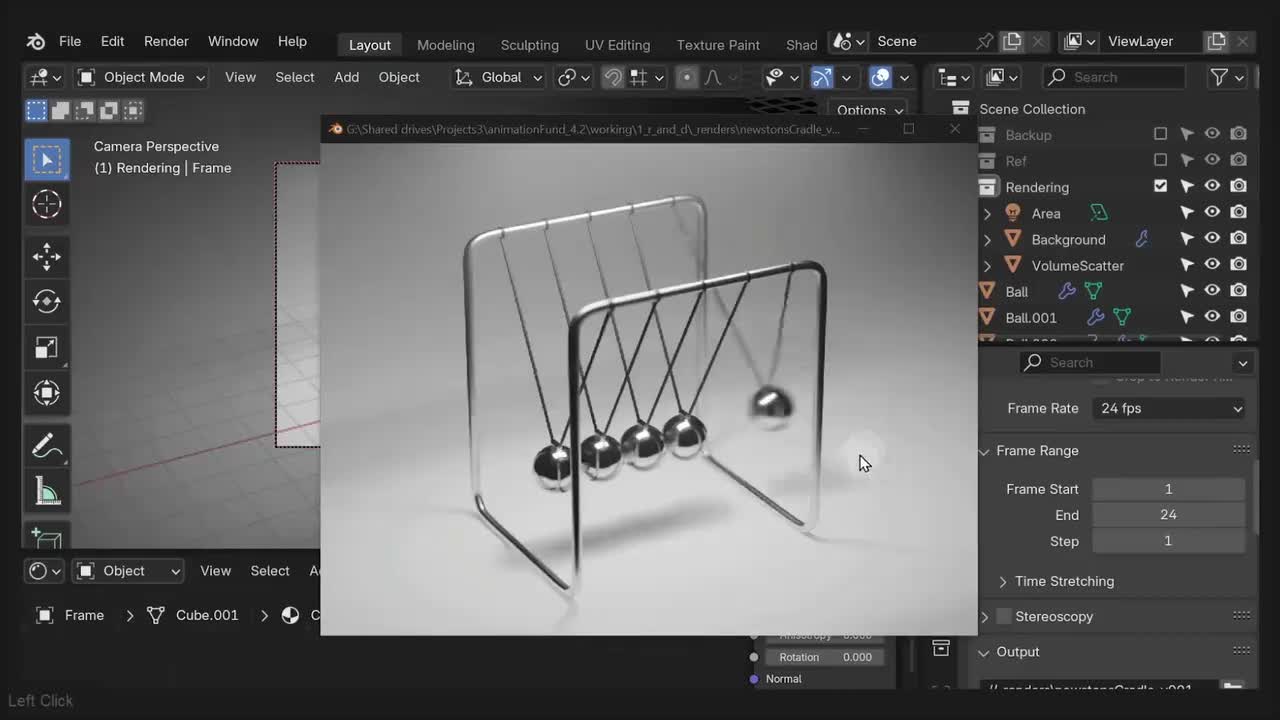Expand the Area object in outliner

tap(987, 213)
